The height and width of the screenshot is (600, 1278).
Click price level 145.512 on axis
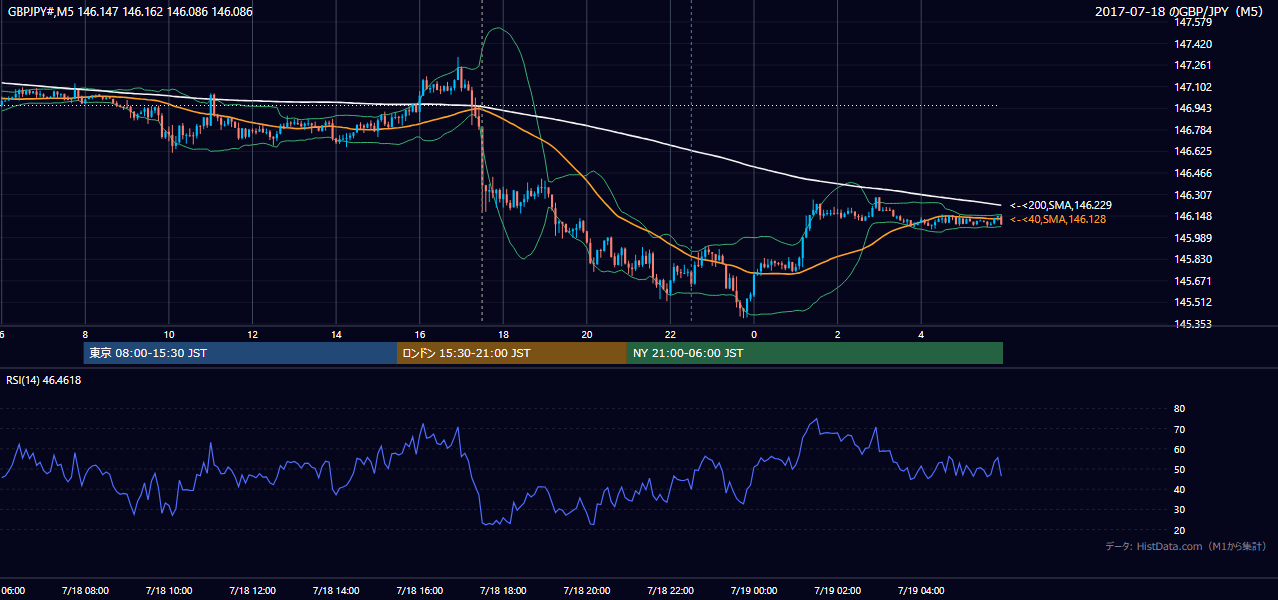(1195, 302)
